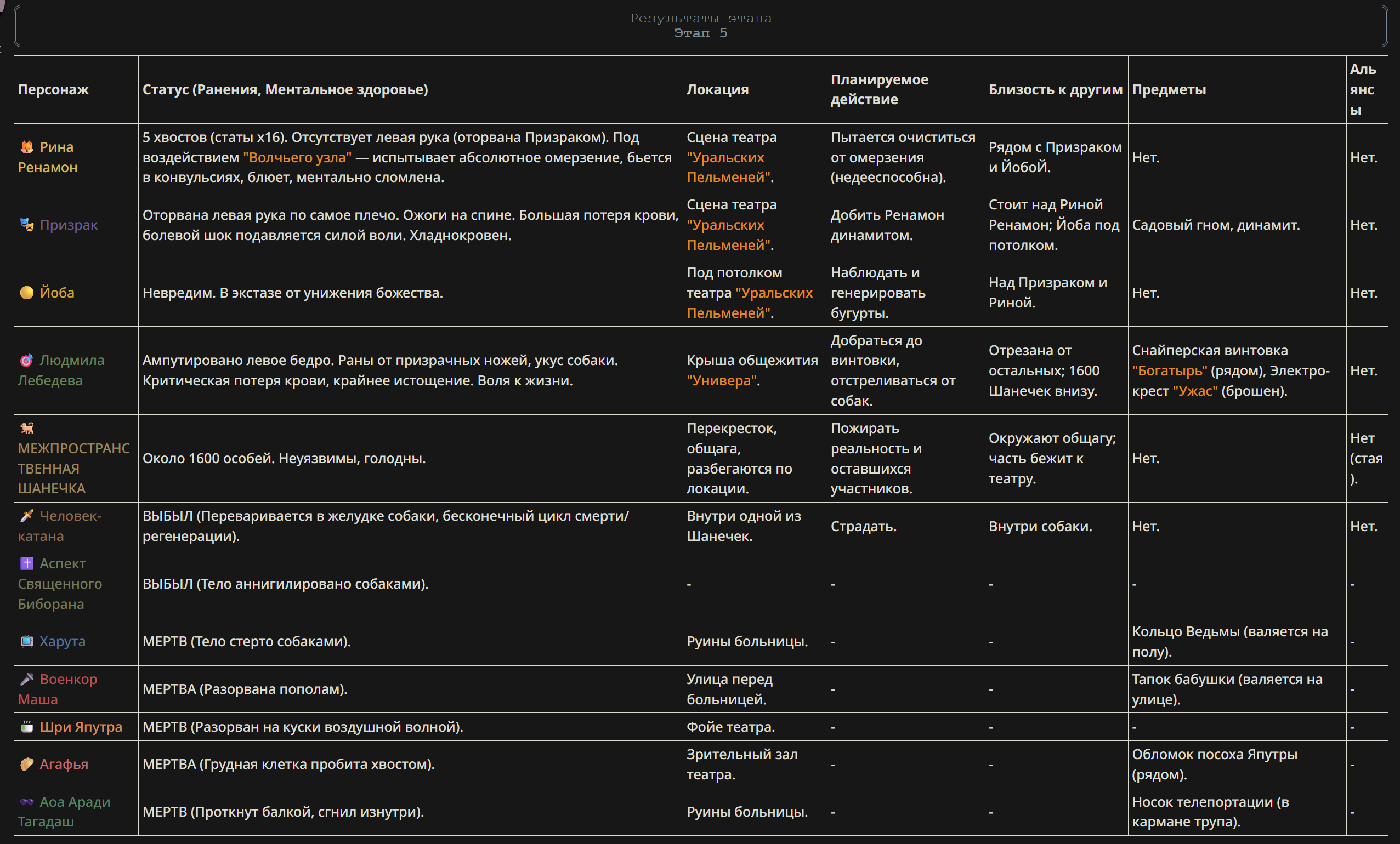Click the action 'Добить Ренамон динамитом.'

click(x=887, y=225)
